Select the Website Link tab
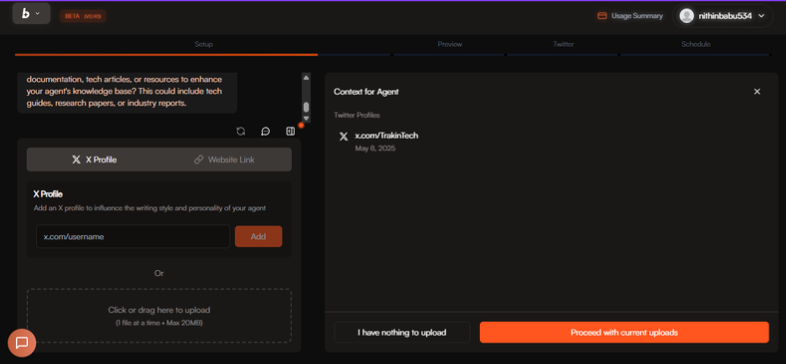Image resolution: width=786 pixels, height=364 pixels. (225, 159)
